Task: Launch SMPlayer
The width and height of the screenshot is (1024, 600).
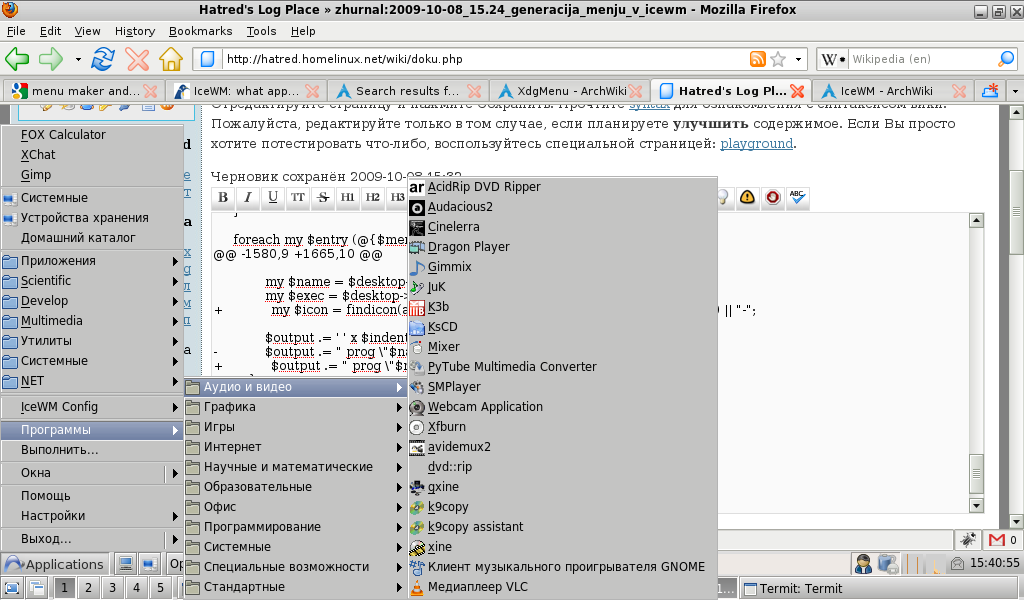Action: click(562, 387)
